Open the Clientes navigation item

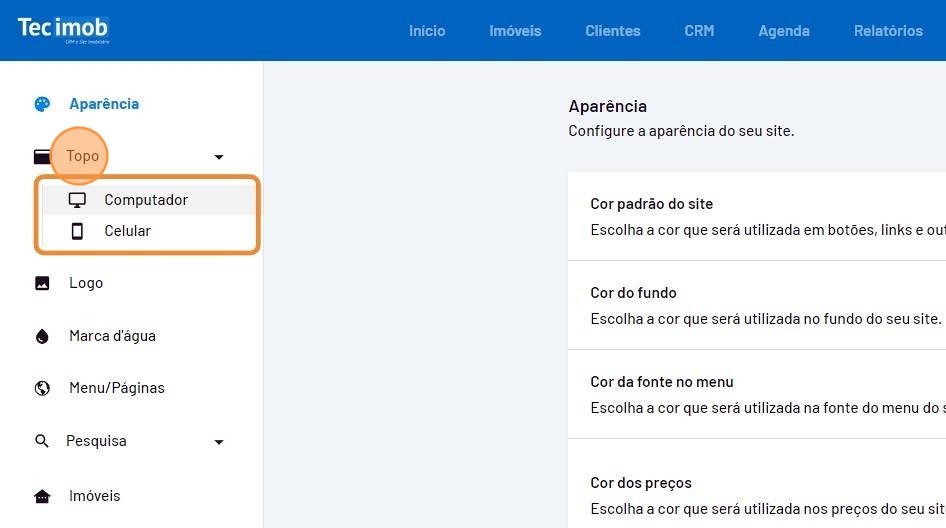point(613,31)
